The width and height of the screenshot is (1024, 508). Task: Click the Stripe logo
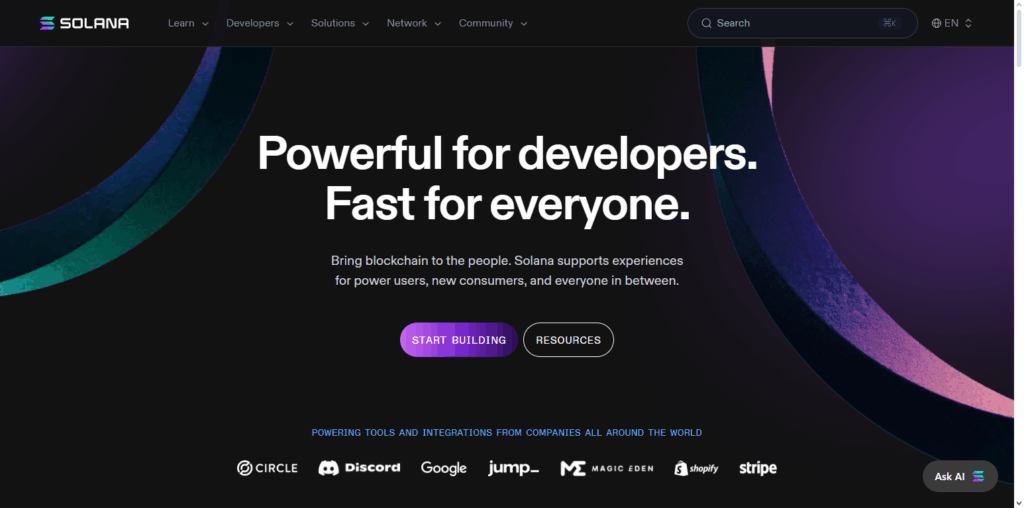[758, 468]
